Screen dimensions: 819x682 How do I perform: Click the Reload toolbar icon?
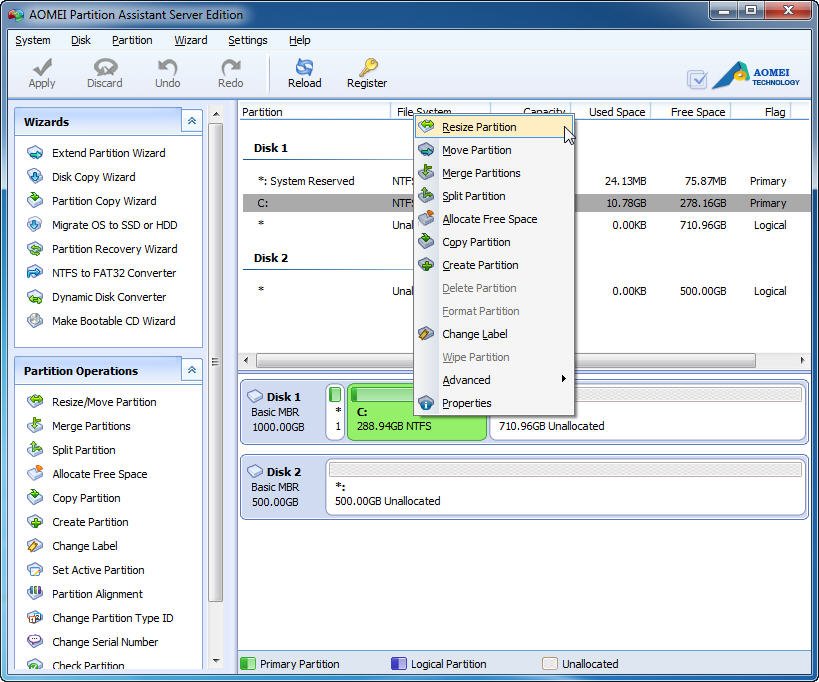(304, 68)
